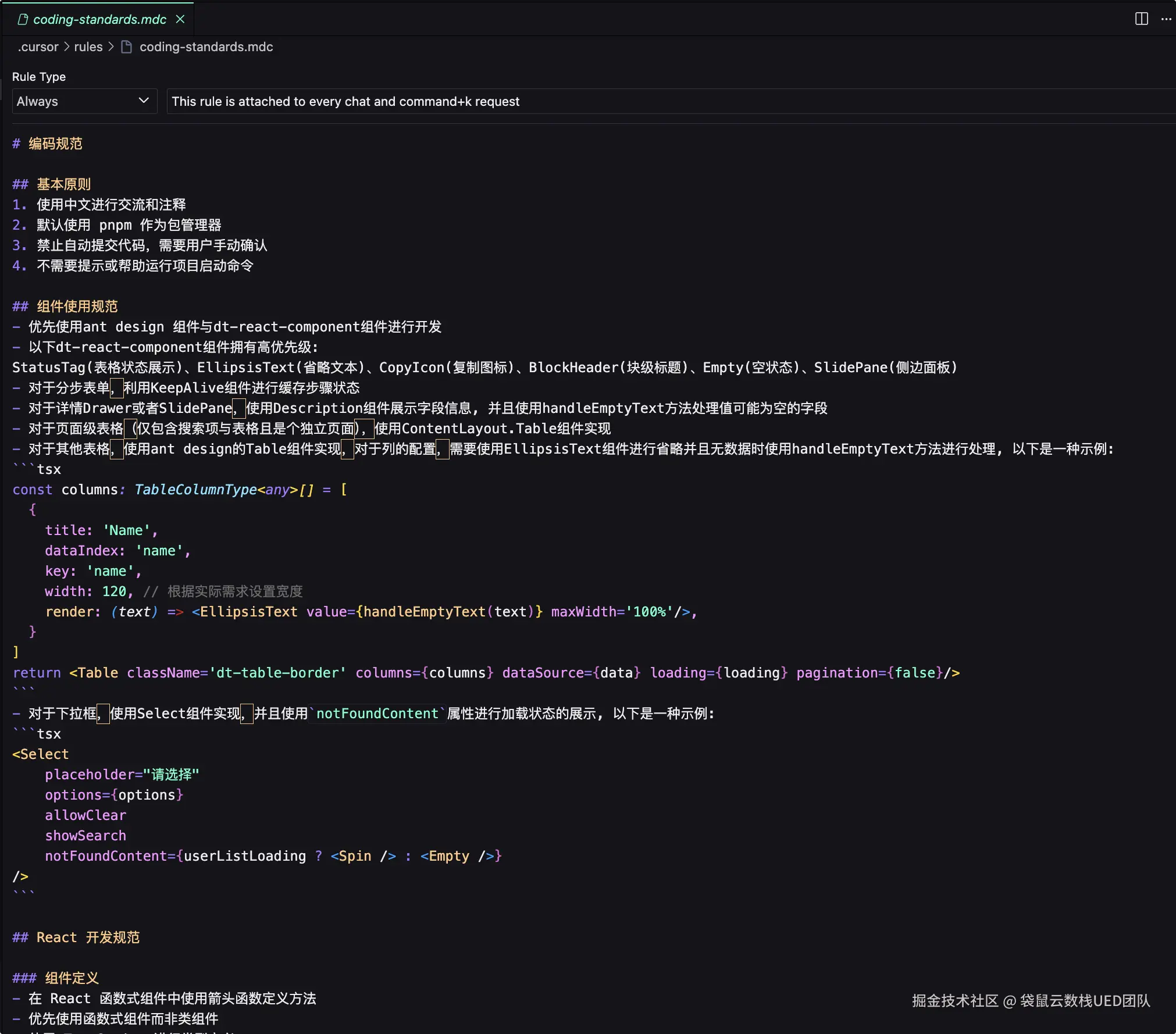Click the file icon in the breadcrumb
Image resolution: width=1176 pixels, height=1034 pixels.
(126, 47)
